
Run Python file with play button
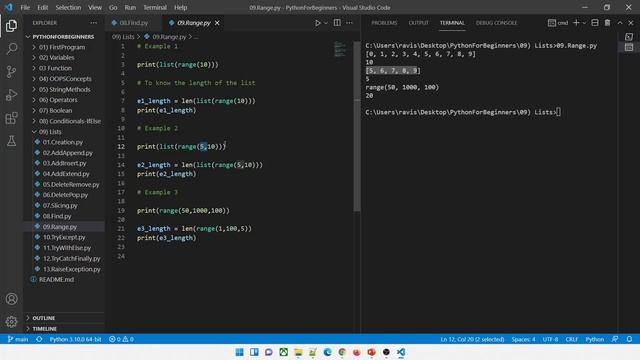317,23
